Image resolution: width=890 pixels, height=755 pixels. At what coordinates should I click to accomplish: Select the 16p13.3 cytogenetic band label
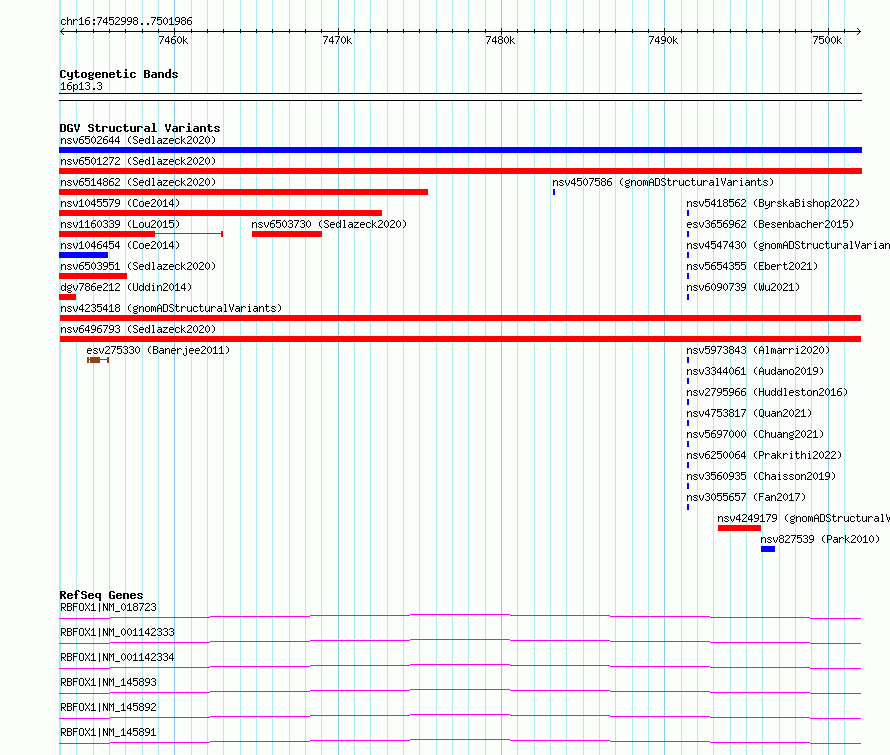(81, 86)
